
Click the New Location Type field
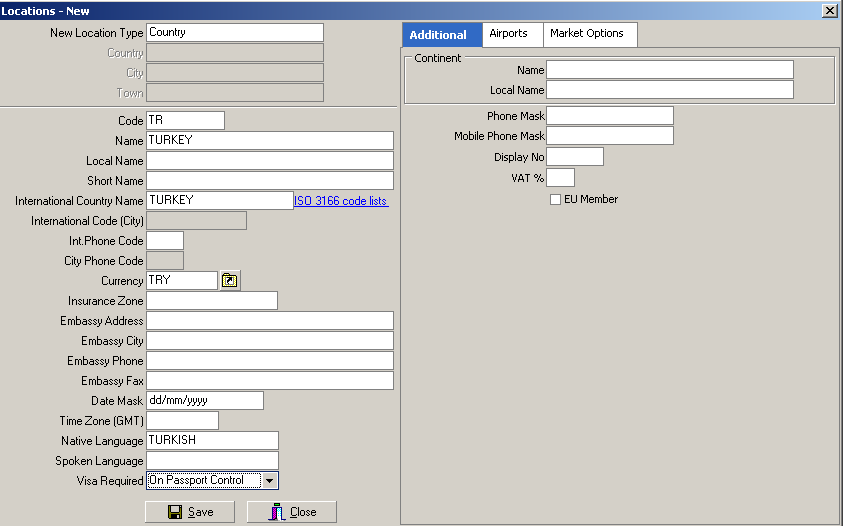click(x=235, y=33)
